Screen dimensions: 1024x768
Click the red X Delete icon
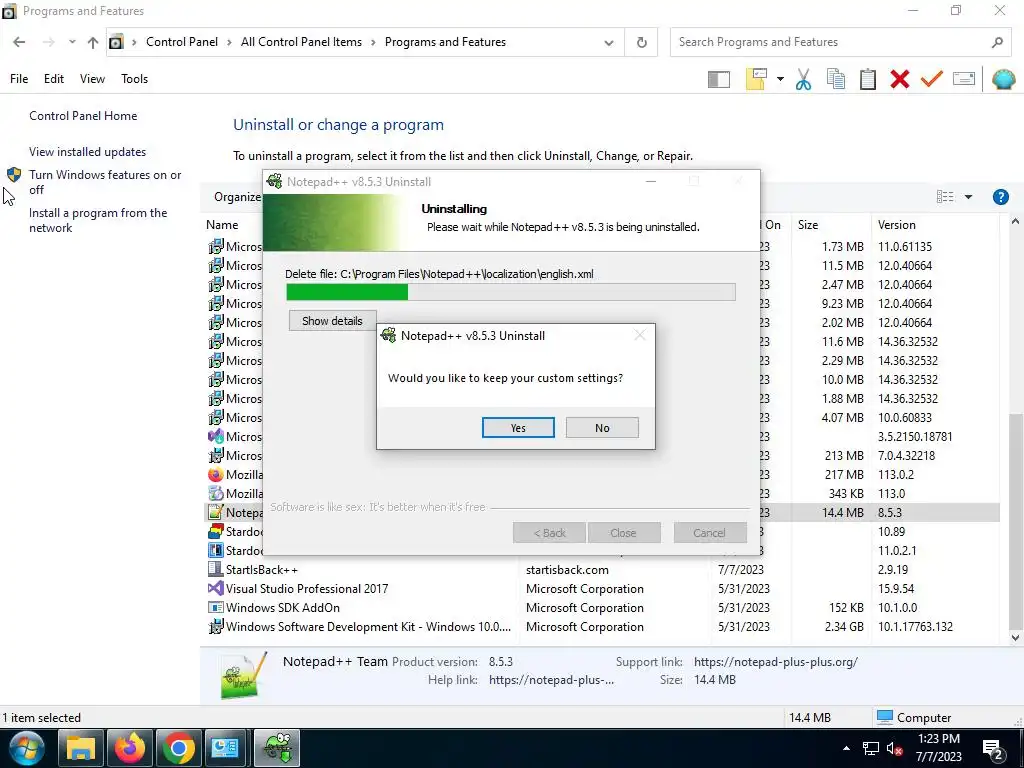[900, 79]
